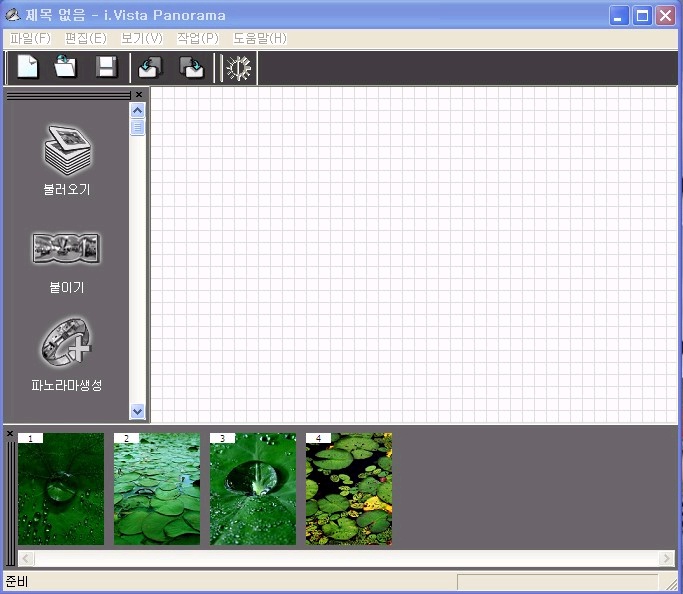Click the 불러오기 photo stack icon
This screenshot has width=683, height=594.
pos(67,150)
